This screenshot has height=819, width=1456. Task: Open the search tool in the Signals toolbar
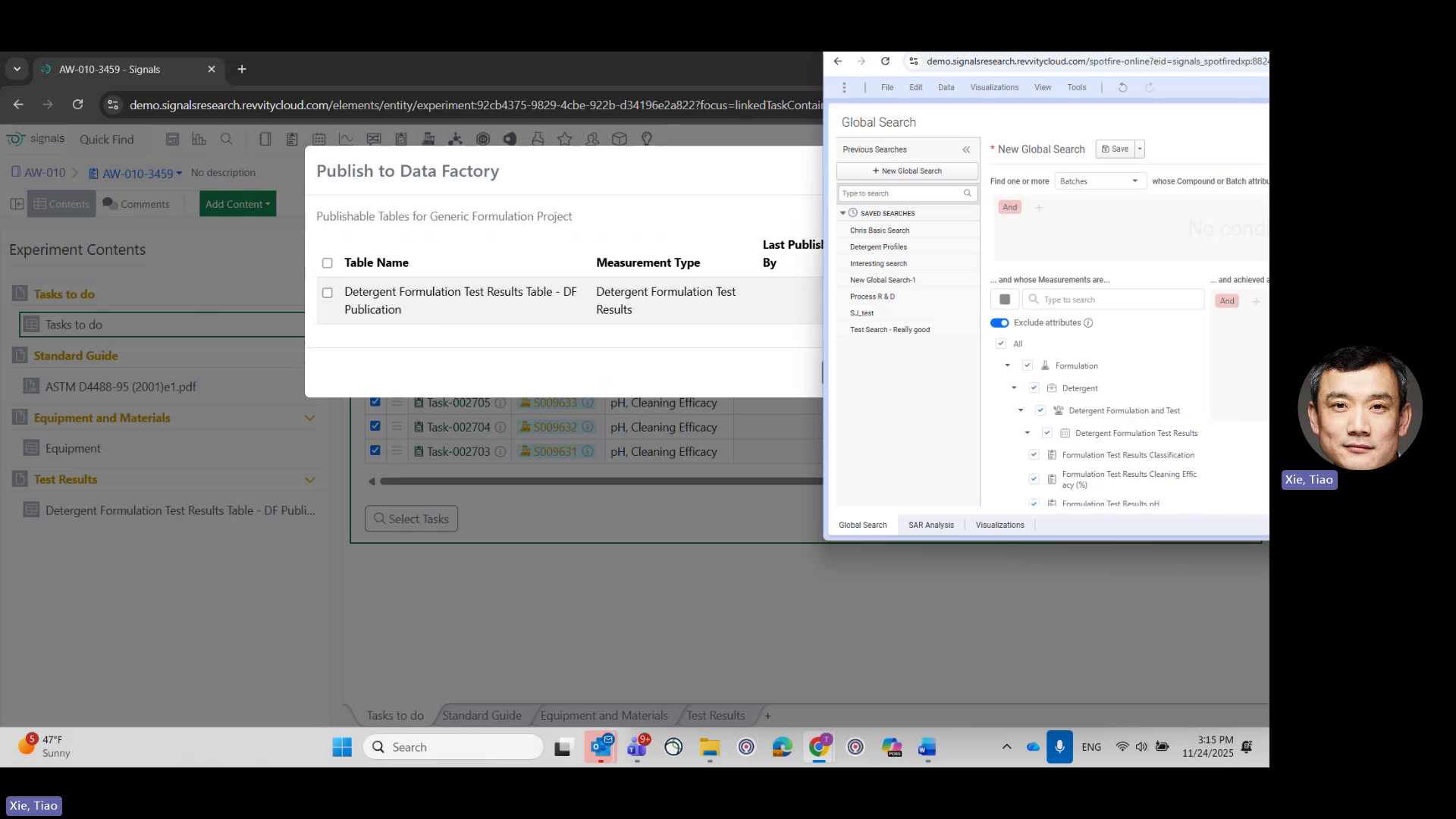pos(227,139)
